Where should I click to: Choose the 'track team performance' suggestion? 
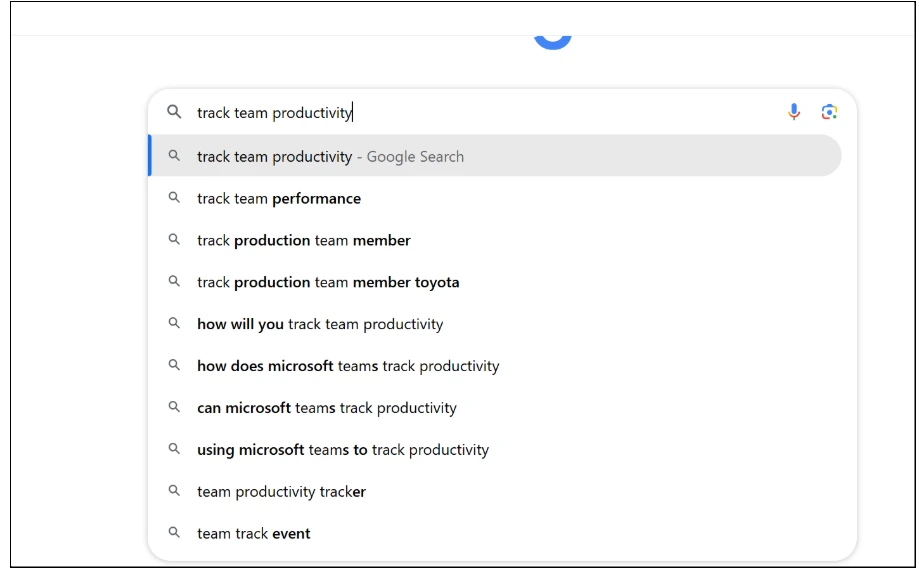click(496, 198)
